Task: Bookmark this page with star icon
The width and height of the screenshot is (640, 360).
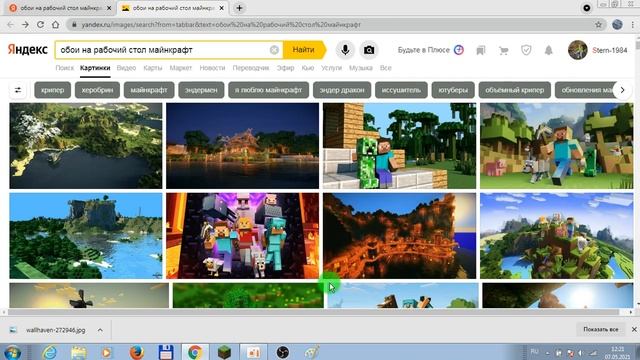Action: tap(598, 24)
